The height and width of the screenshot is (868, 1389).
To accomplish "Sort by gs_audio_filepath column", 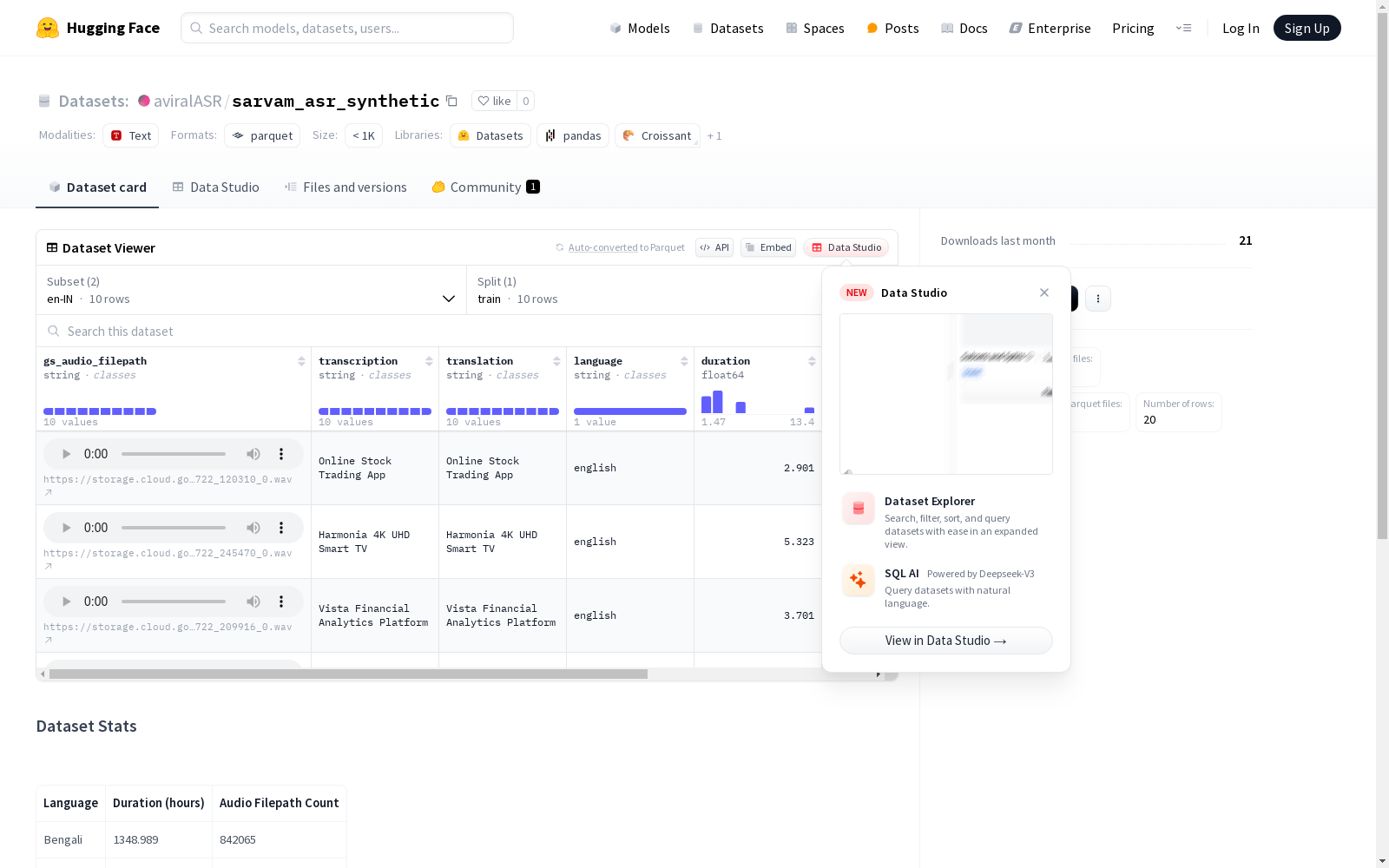I will pyautogui.click(x=301, y=361).
